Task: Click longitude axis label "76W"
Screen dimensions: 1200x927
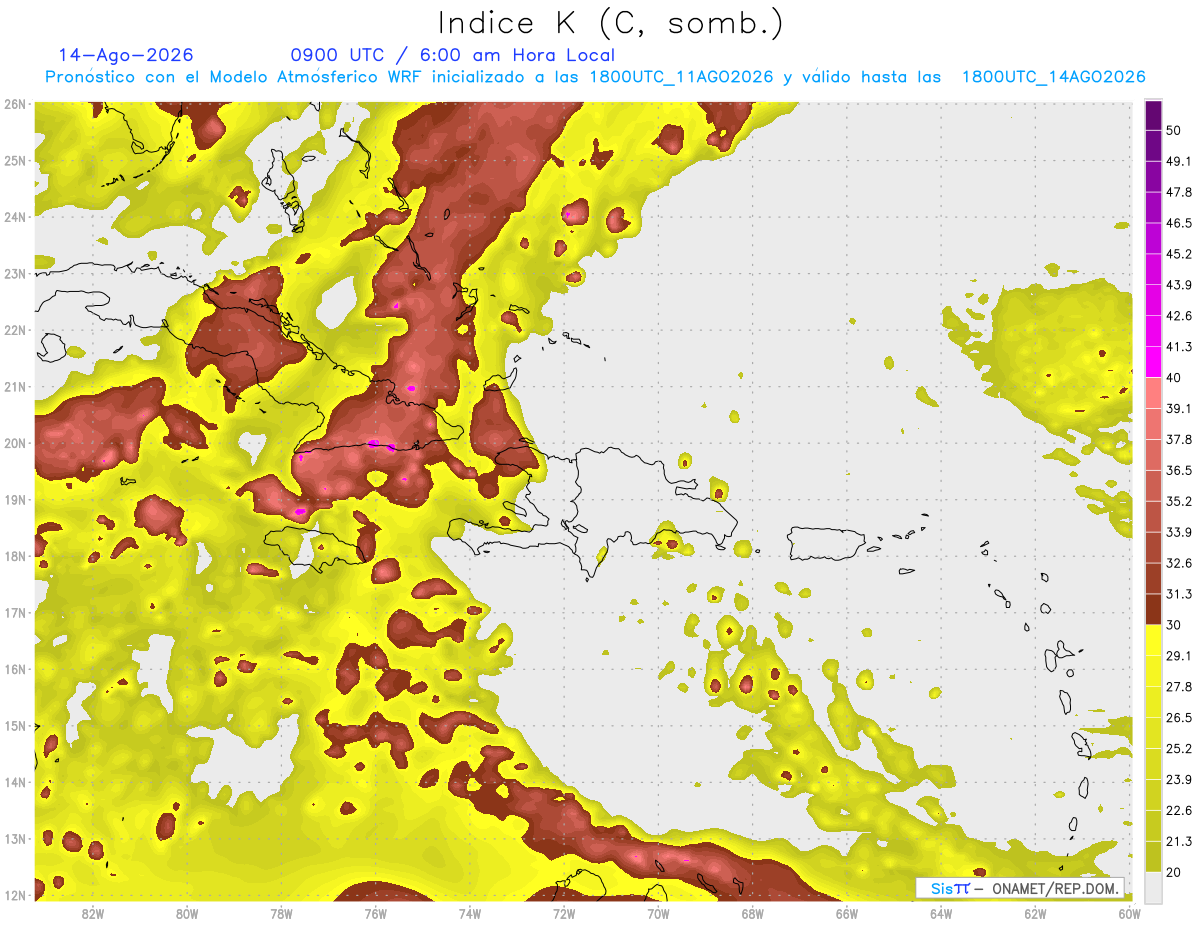Action: [x=376, y=913]
